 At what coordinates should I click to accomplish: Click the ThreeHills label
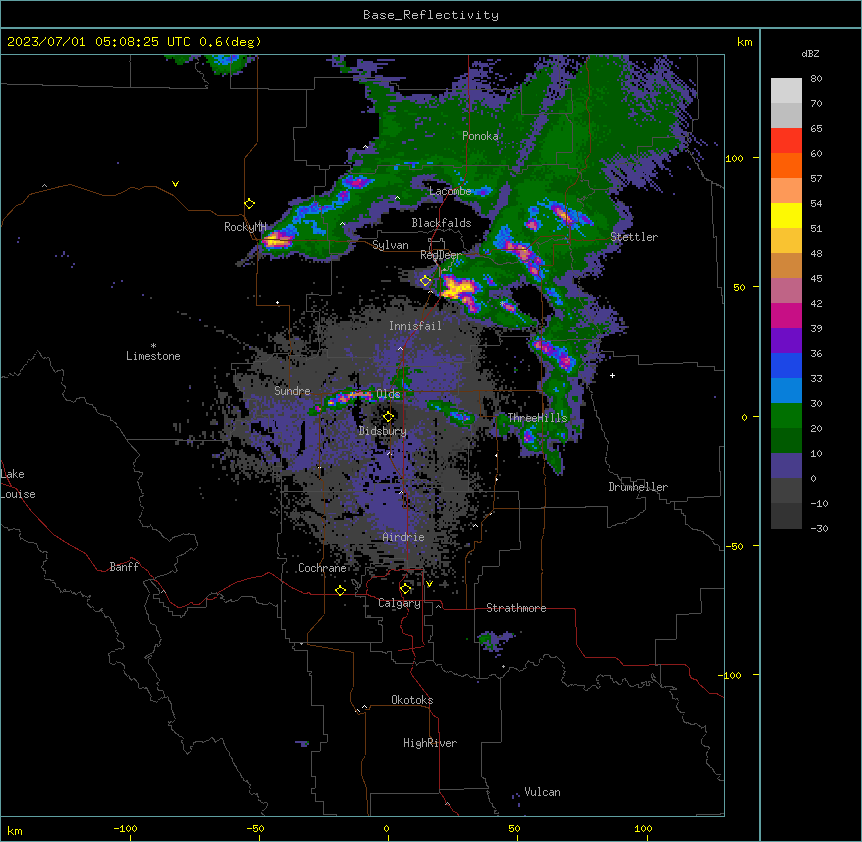(537, 418)
